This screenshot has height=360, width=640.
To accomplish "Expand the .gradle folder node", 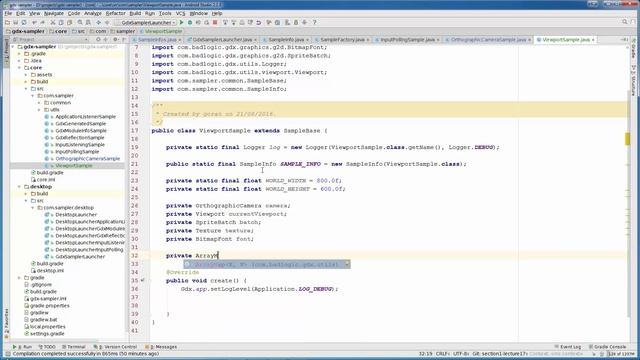I will 19,53.
